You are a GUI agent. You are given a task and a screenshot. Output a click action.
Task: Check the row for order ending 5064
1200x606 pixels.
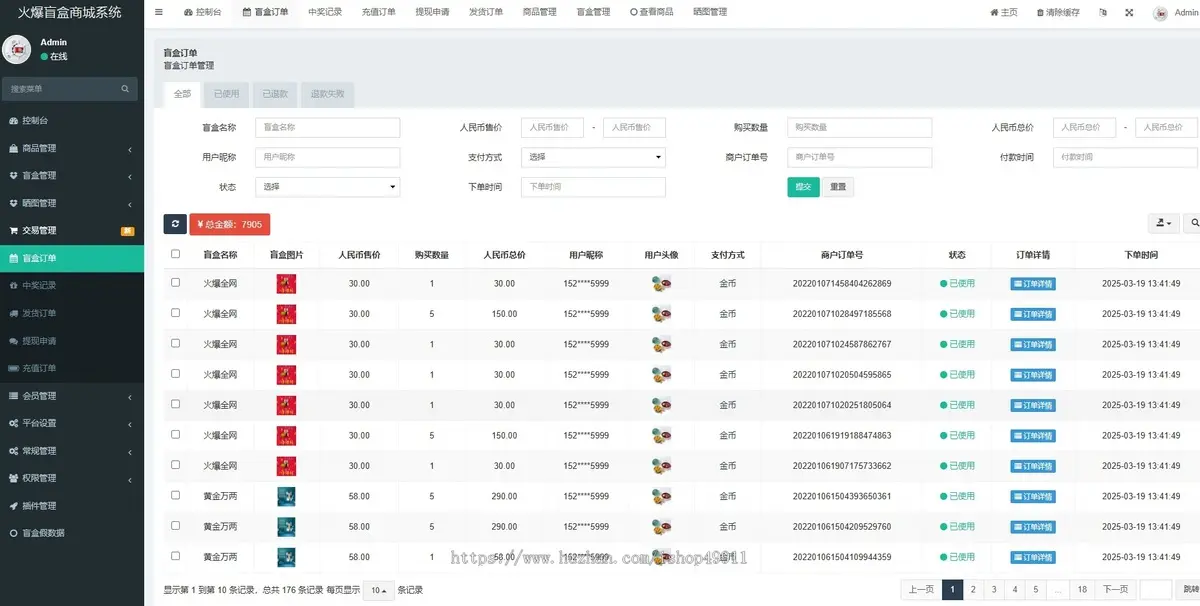175,404
